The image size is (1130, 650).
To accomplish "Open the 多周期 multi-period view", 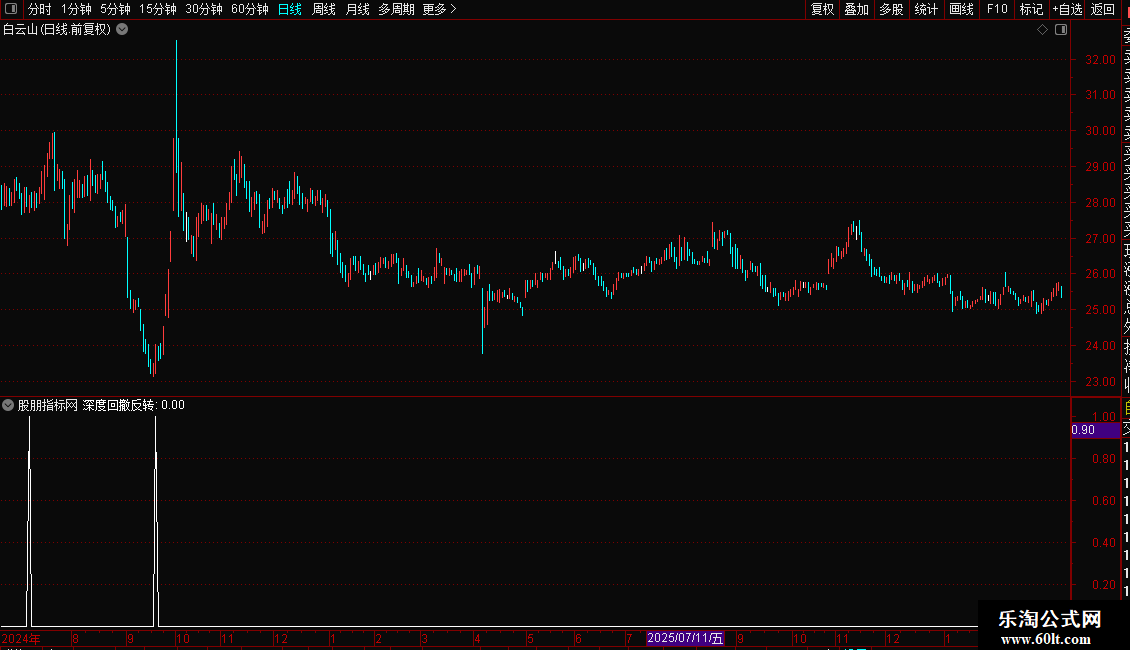I will pos(396,9).
